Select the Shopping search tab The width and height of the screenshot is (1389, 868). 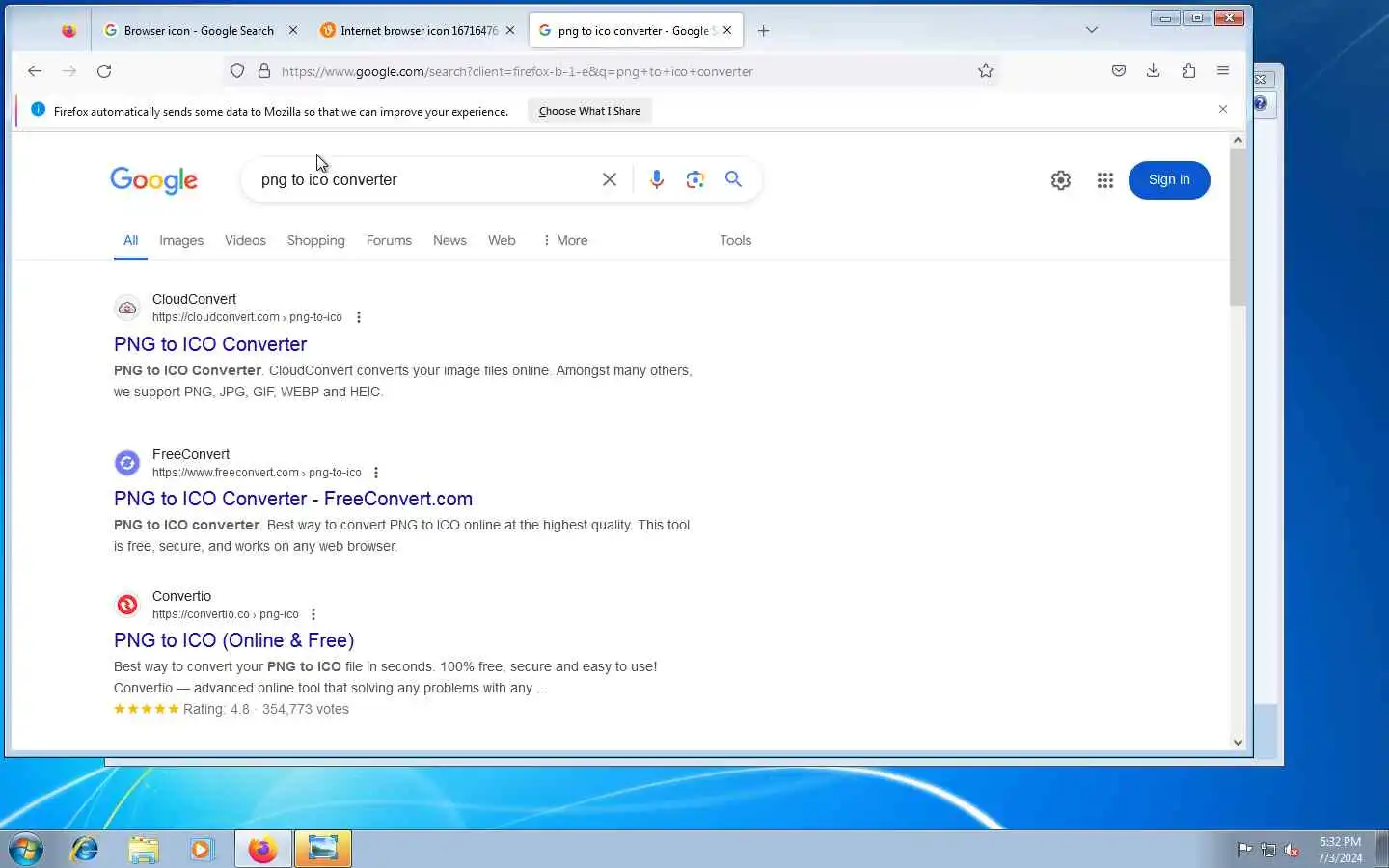coord(315,240)
